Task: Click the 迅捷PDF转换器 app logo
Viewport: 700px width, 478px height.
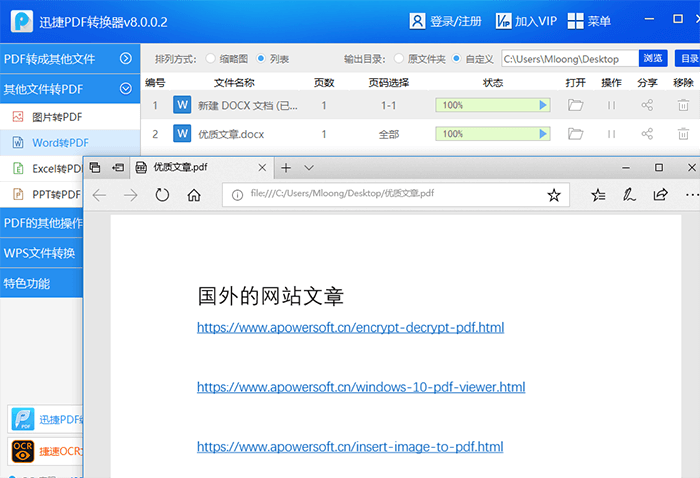Action: [22, 21]
